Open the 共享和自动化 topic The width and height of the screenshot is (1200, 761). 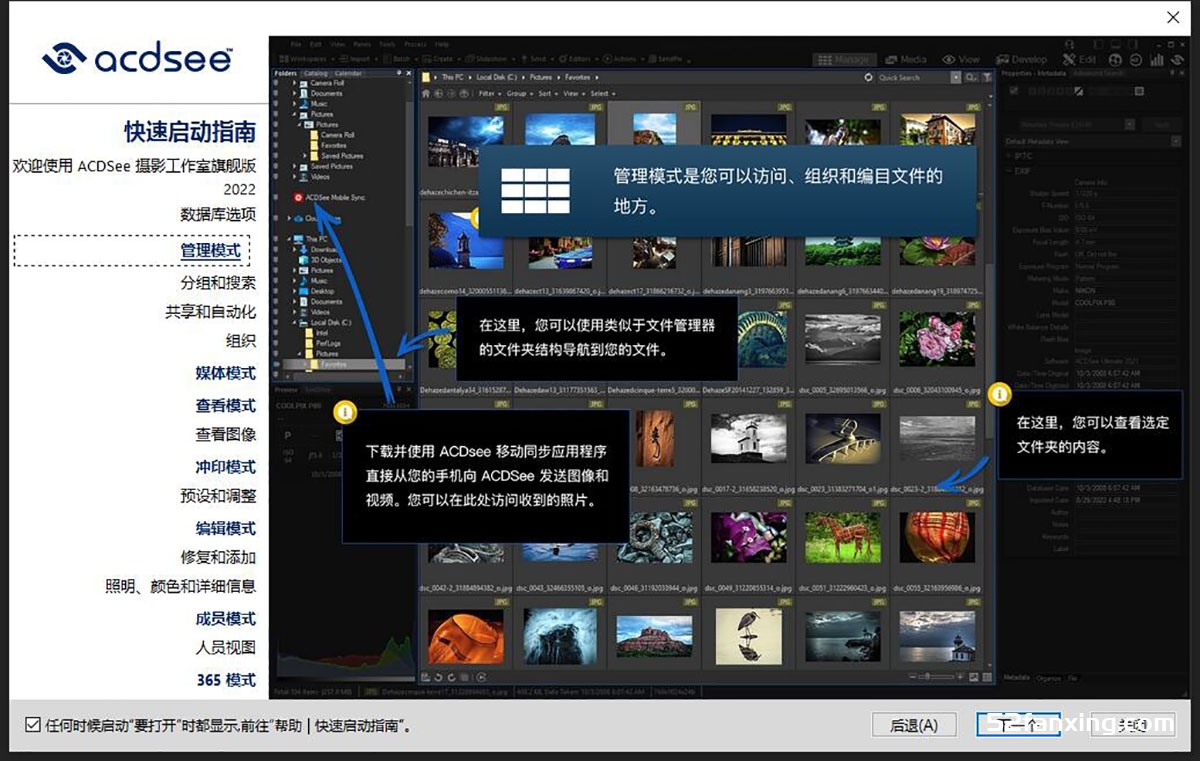(x=210, y=312)
